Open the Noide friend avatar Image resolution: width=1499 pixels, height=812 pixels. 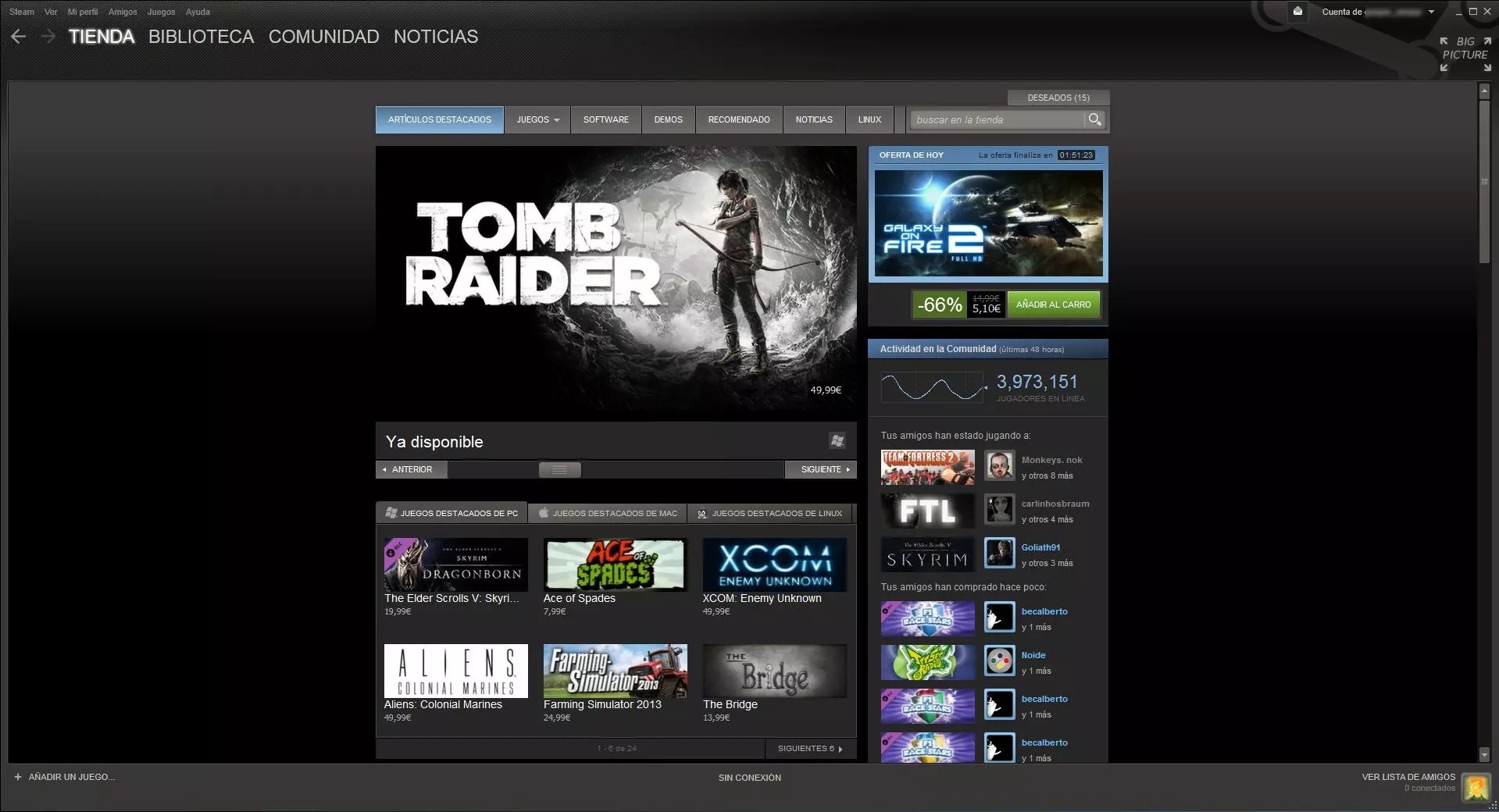point(999,662)
